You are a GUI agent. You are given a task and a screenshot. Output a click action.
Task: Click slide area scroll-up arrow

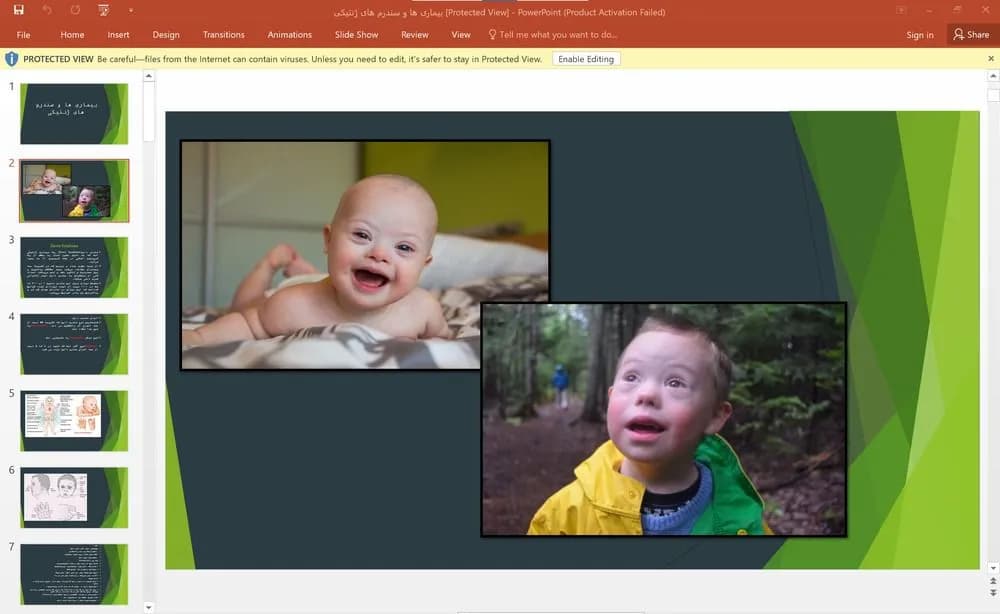point(993,76)
